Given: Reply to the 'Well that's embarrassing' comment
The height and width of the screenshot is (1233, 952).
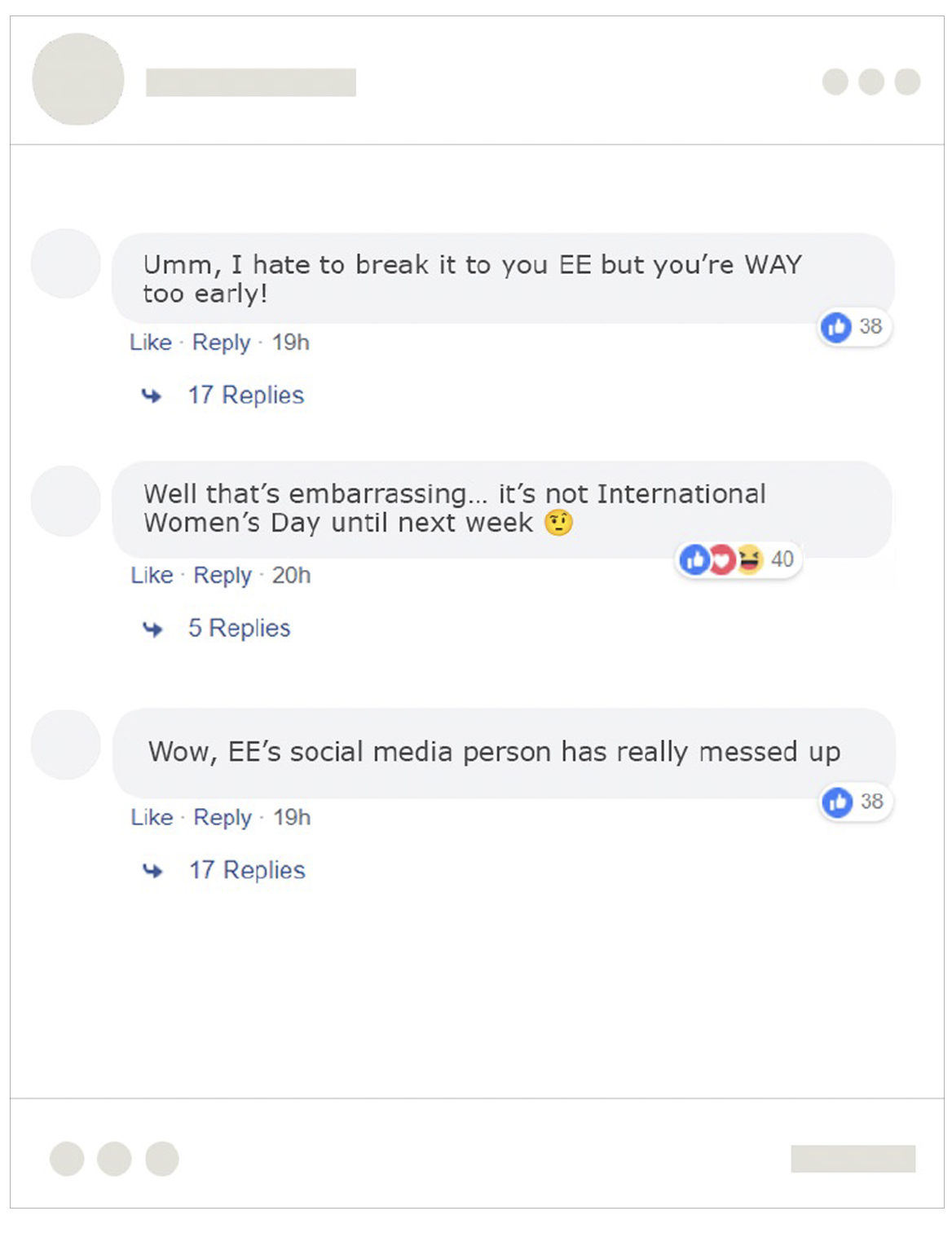Looking at the screenshot, I should [222, 576].
